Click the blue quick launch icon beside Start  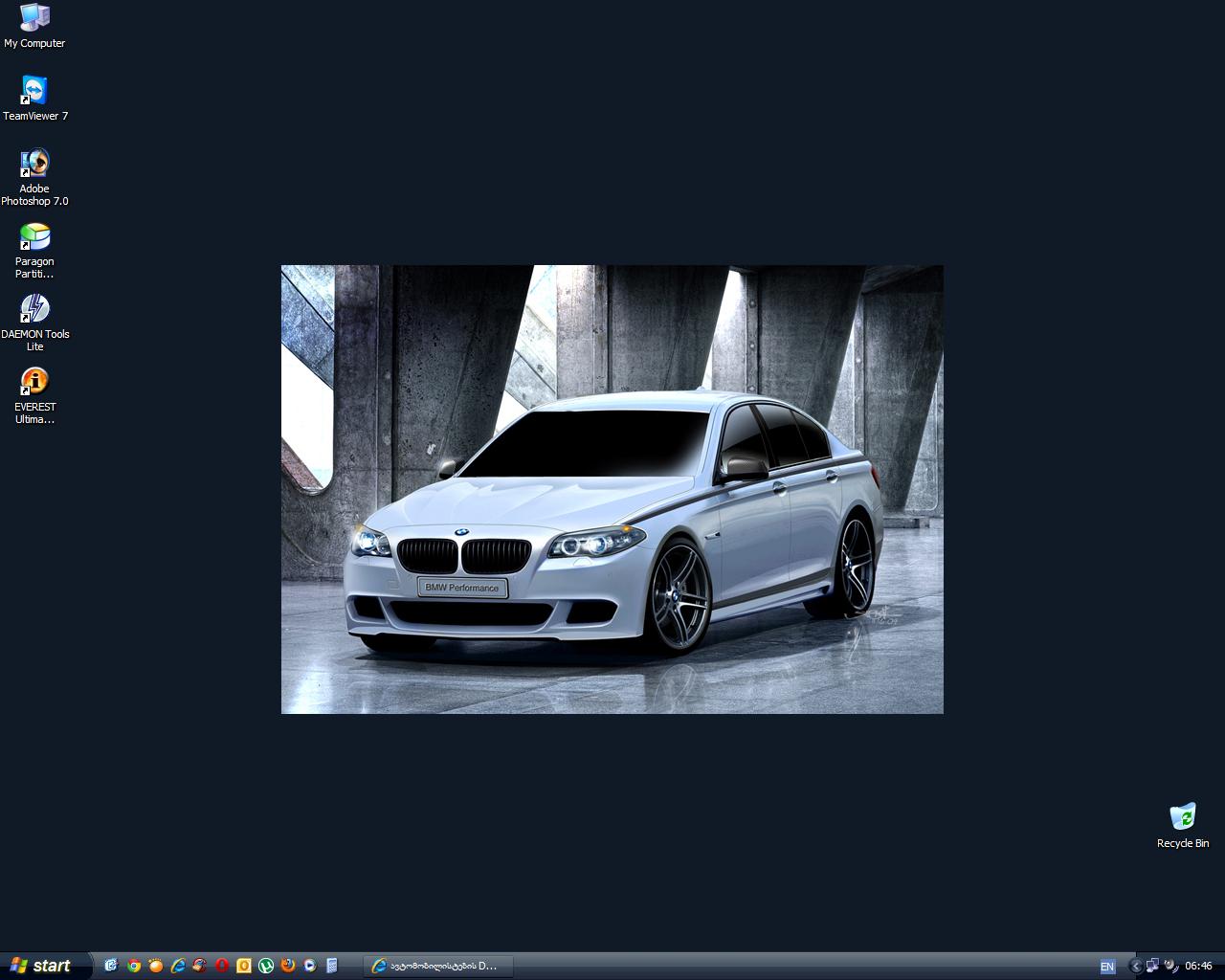click(x=111, y=966)
